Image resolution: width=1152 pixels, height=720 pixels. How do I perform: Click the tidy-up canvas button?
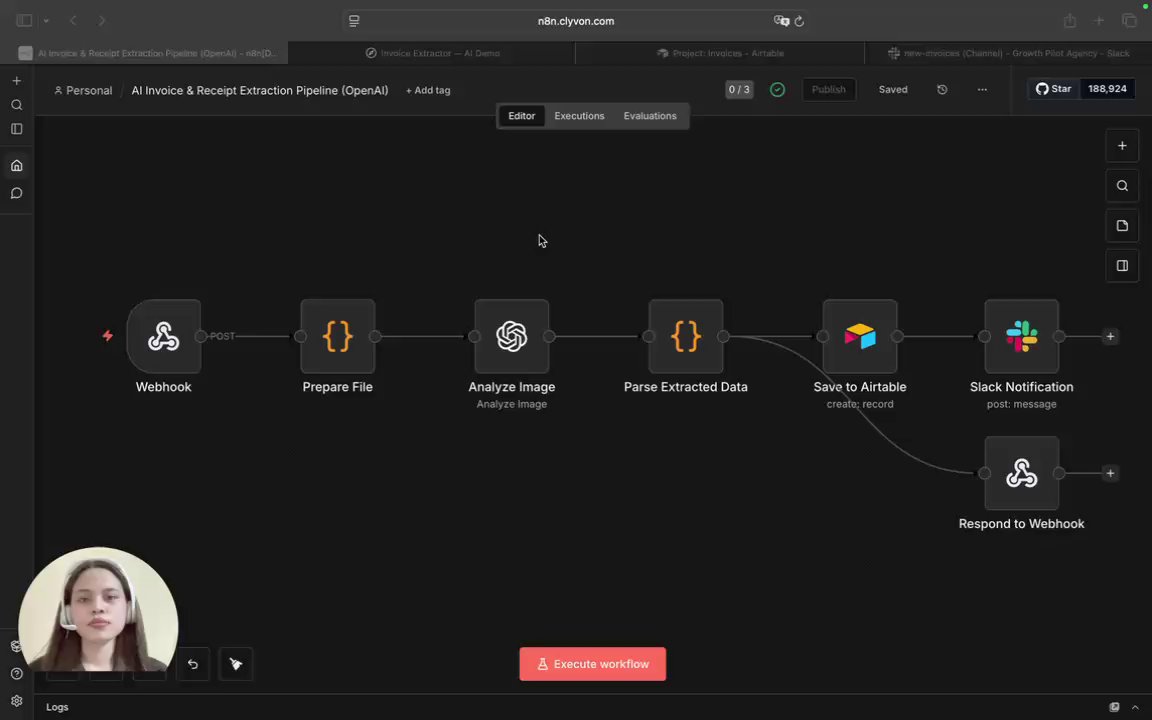click(236, 664)
